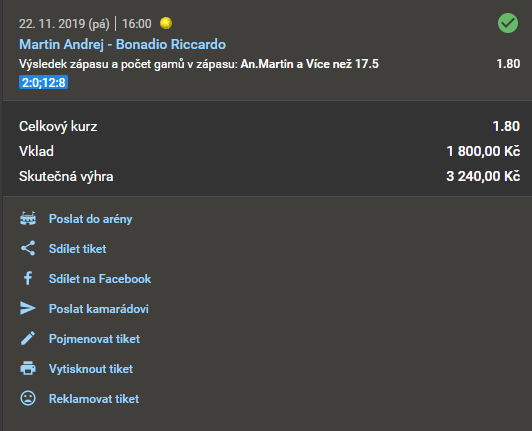The width and height of the screenshot is (532, 431).
Task: Click the Facebook logo icon
Action: coord(28,278)
